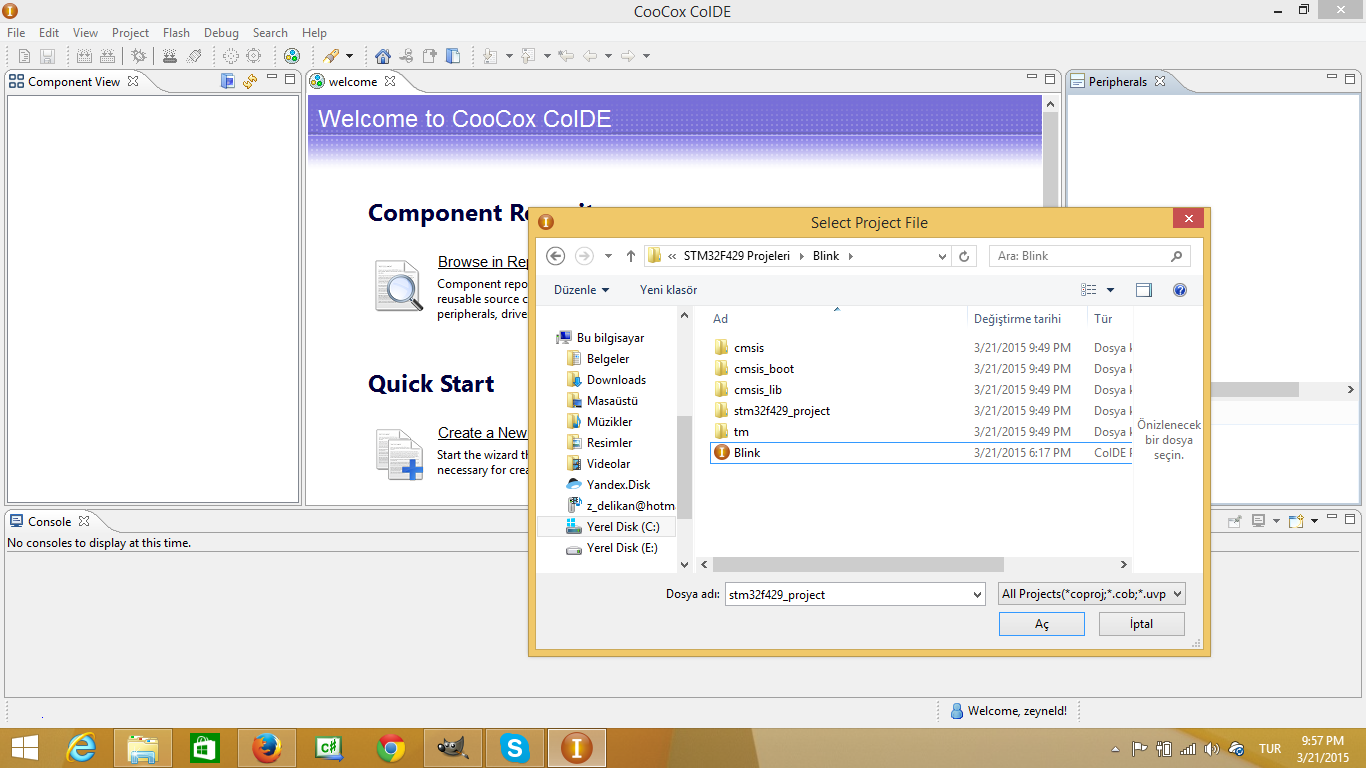The image size is (1366, 768).
Task: Open the Open Console dropdown arrow
Action: point(1314,521)
